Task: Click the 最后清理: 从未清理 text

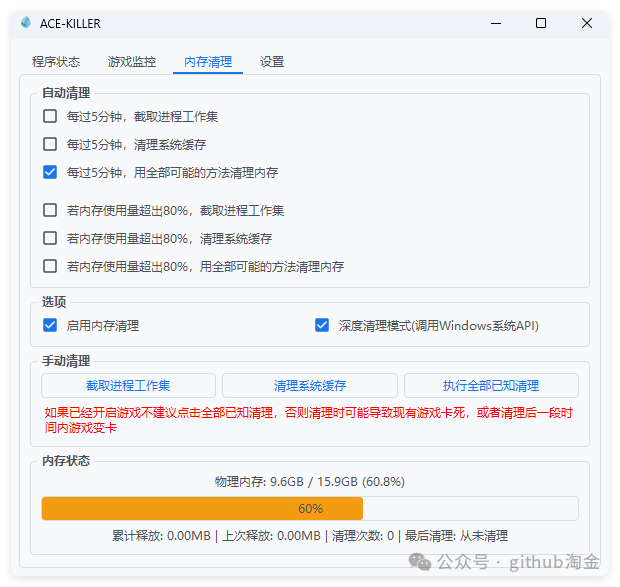Action: (456, 536)
